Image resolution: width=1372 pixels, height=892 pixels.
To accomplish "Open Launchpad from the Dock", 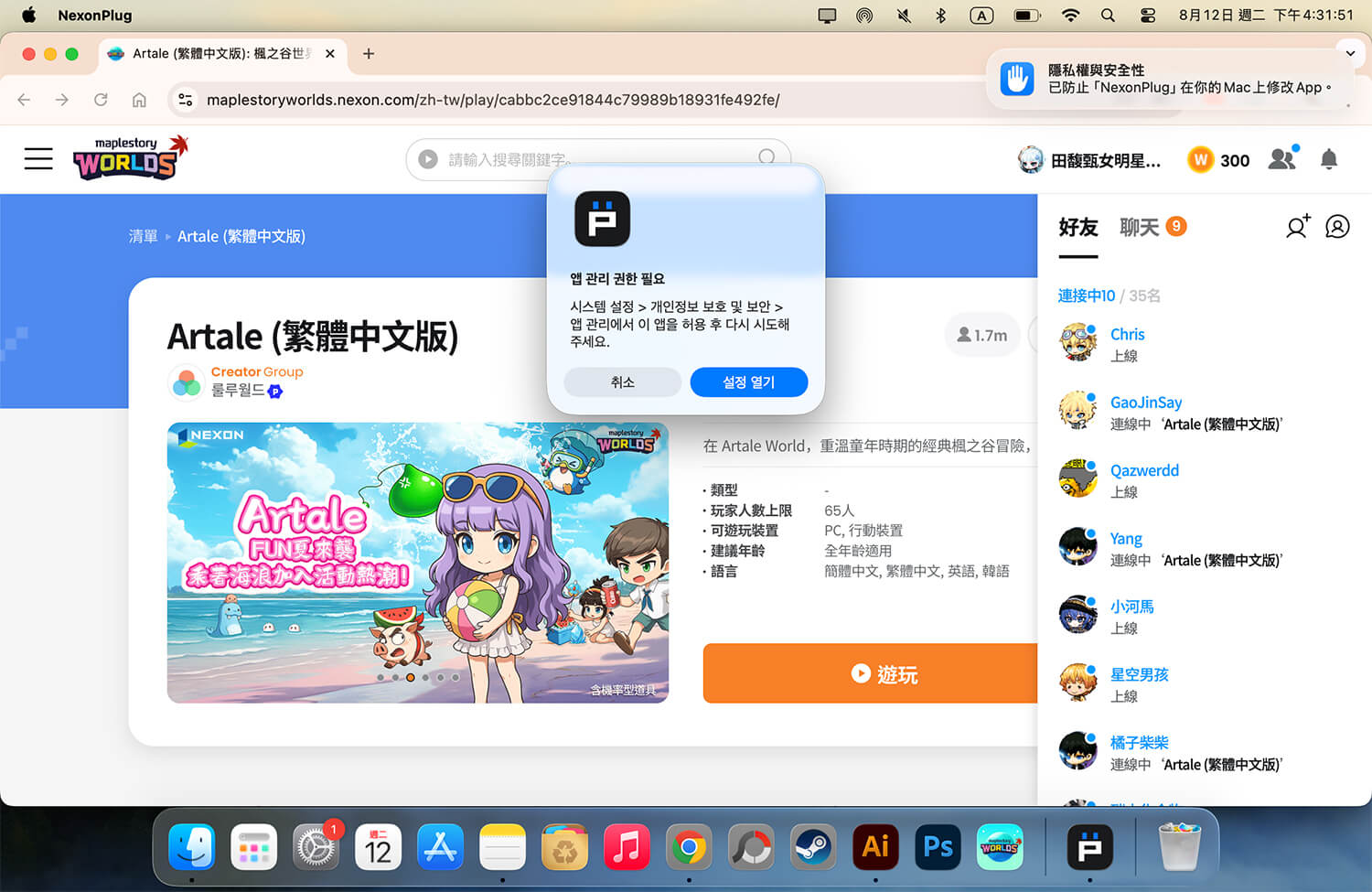I will coord(254,847).
